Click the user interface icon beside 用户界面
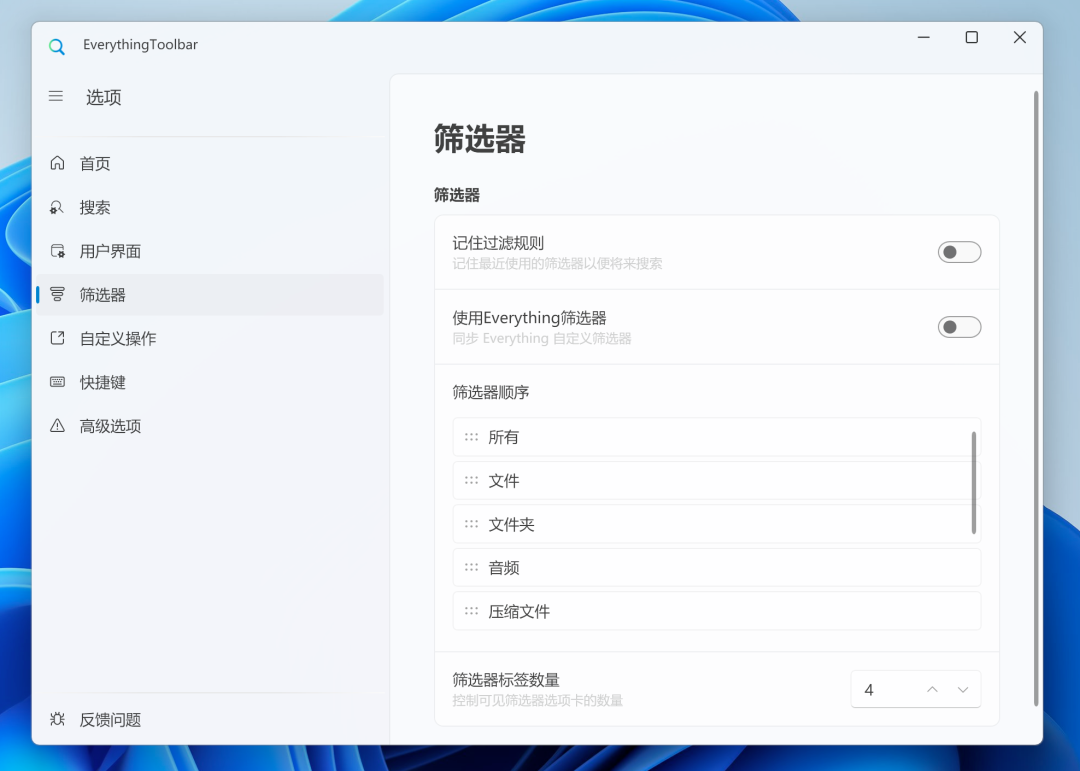Image resolution: width=1080 pixels, height=771 pixels. (57, 251)
